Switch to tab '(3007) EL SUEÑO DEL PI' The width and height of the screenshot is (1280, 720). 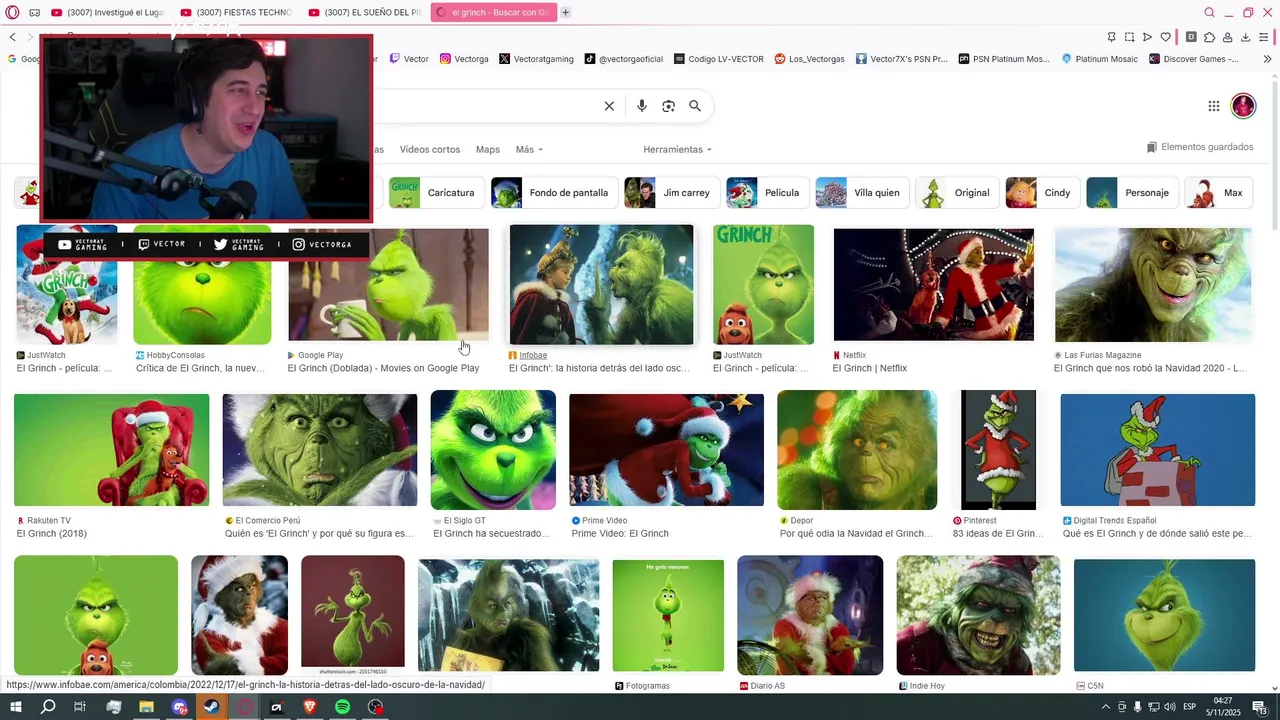[364, 12]
